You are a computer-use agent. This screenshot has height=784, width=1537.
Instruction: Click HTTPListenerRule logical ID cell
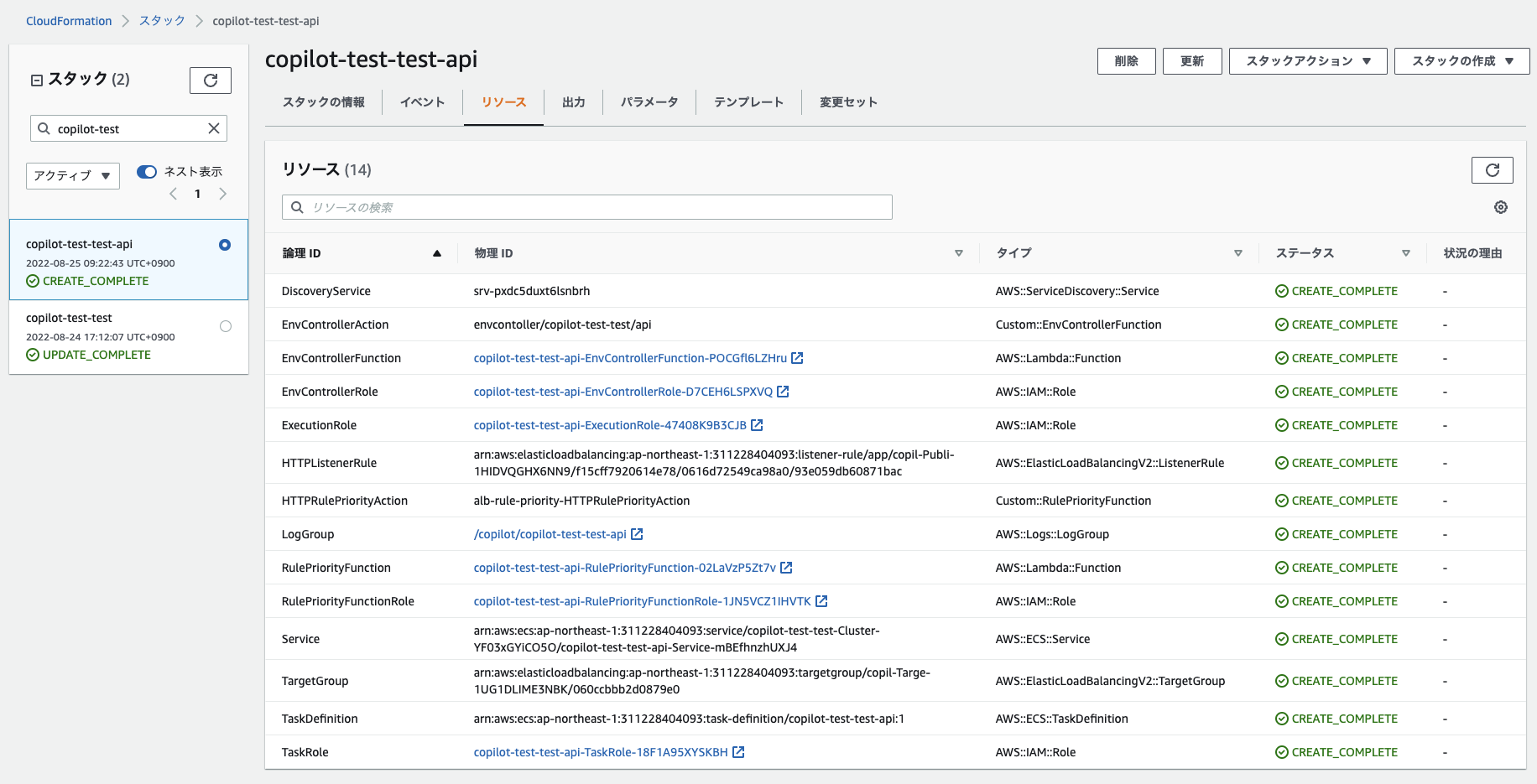click(x=329, y=463)
